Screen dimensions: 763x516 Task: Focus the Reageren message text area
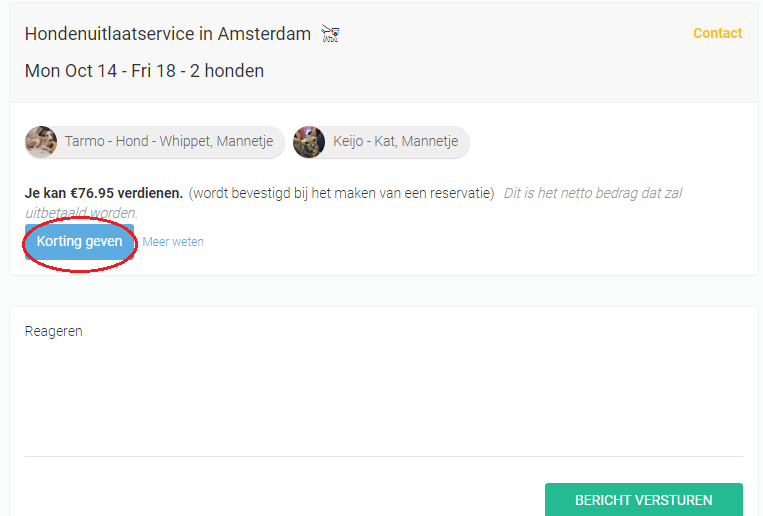coord(383,395)
